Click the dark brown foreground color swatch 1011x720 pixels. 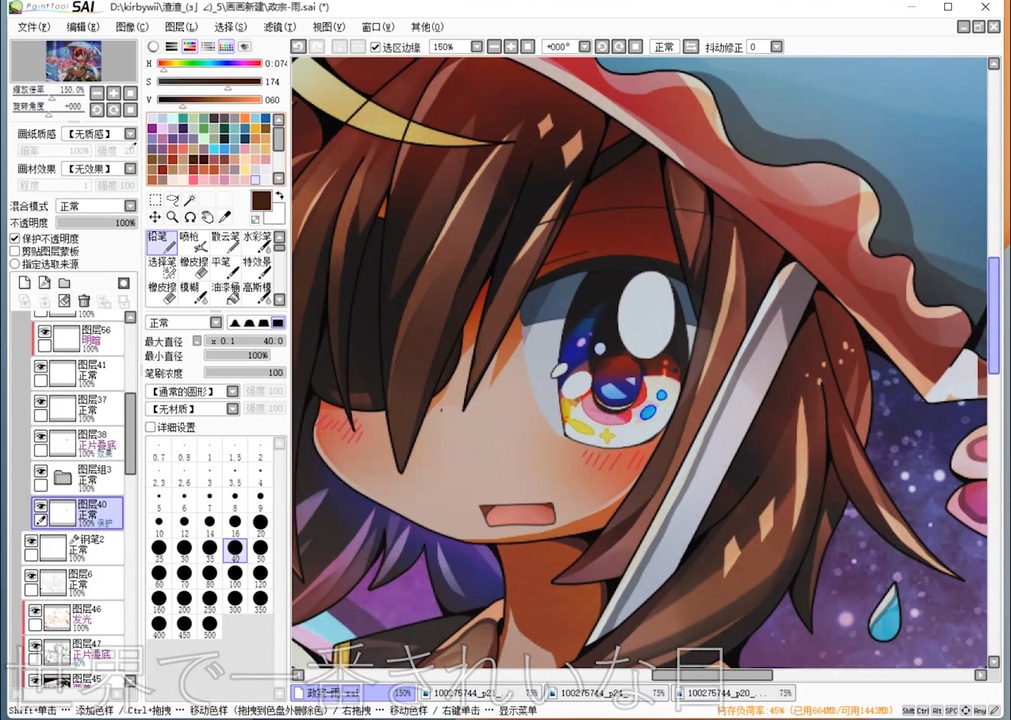coord(261,200)
